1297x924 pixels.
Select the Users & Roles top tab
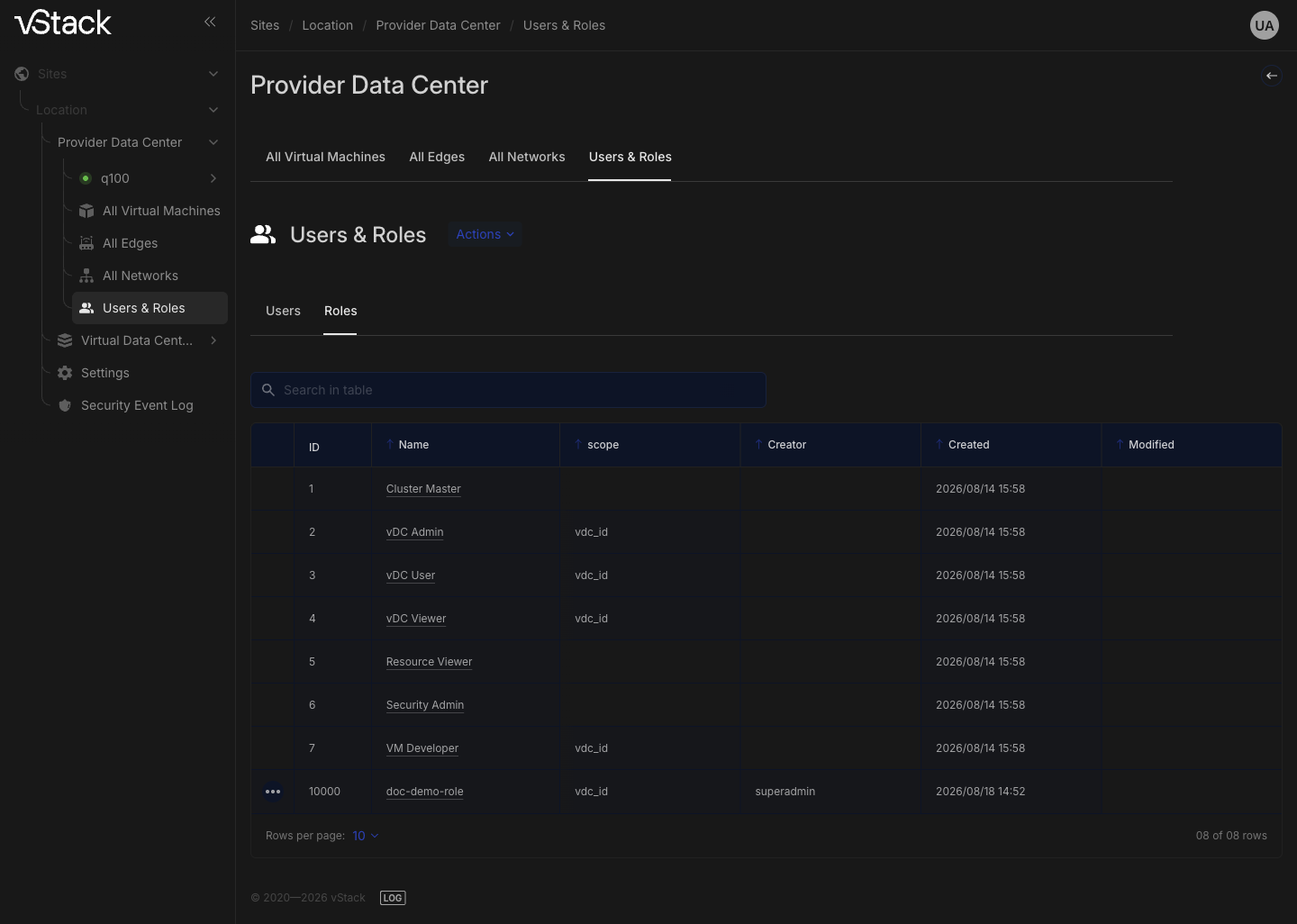point(630,157)
